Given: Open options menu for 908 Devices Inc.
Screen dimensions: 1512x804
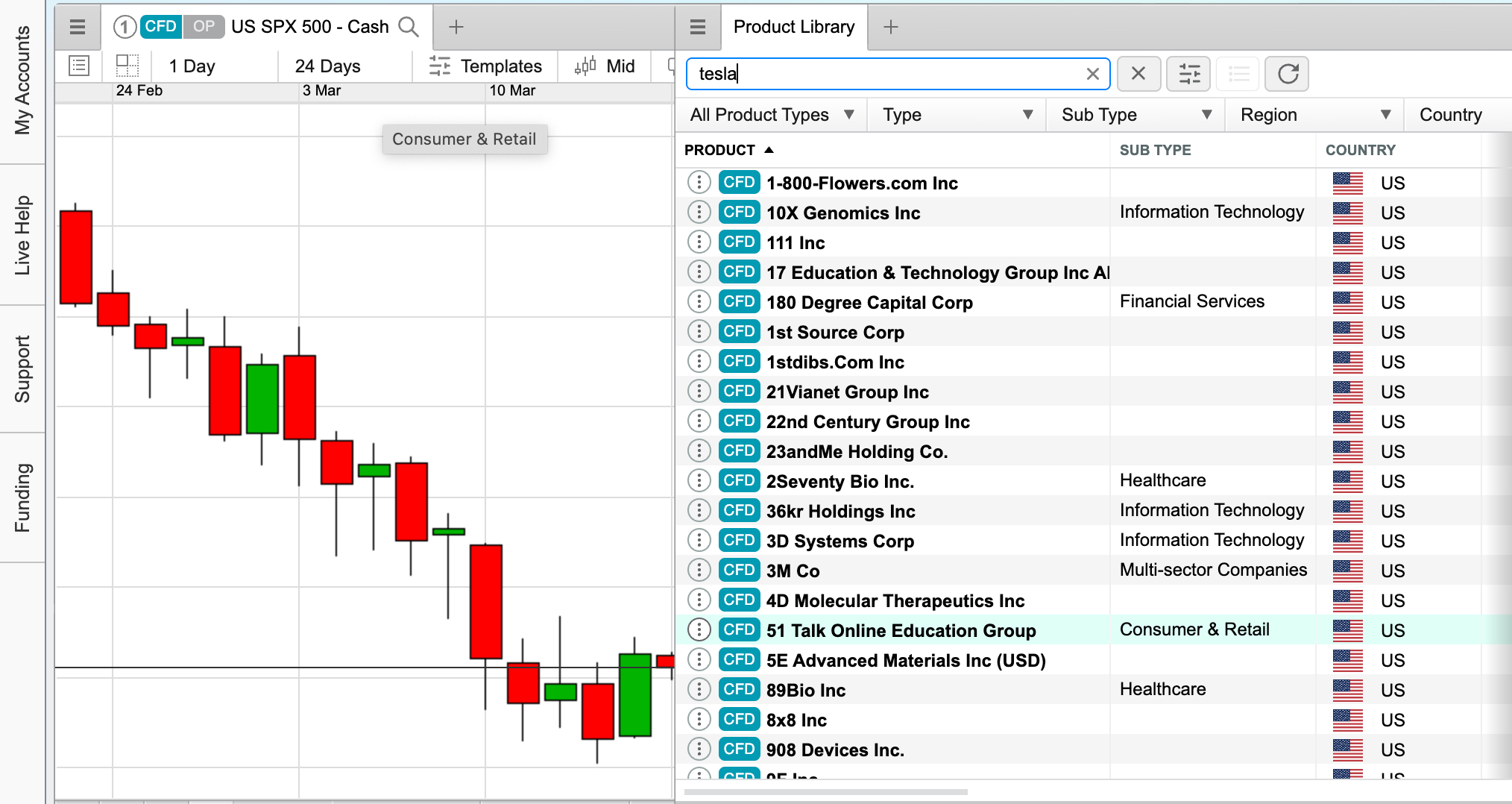Looking at the screenshot, I should (699, 749).
